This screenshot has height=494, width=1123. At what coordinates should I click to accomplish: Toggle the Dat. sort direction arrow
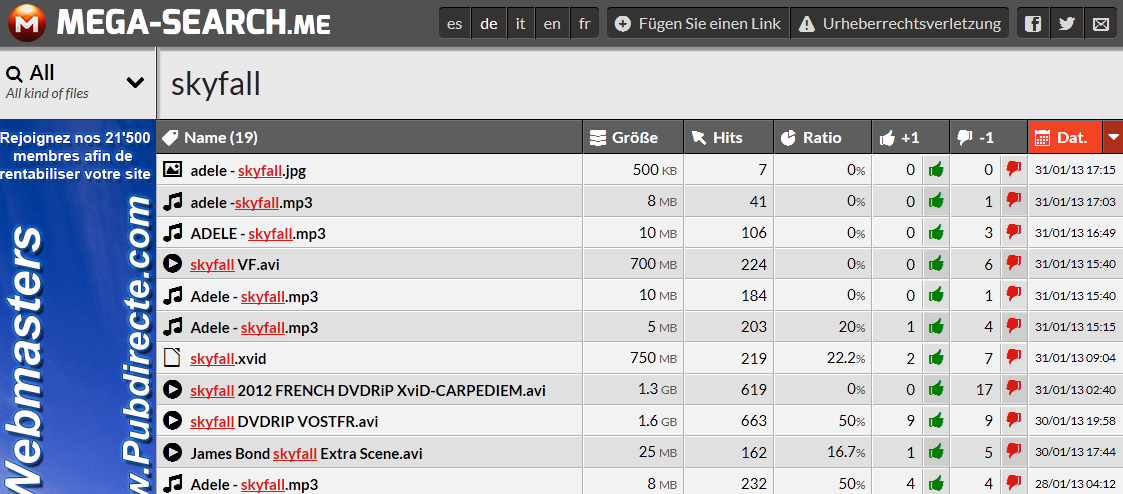[1113, 137]
